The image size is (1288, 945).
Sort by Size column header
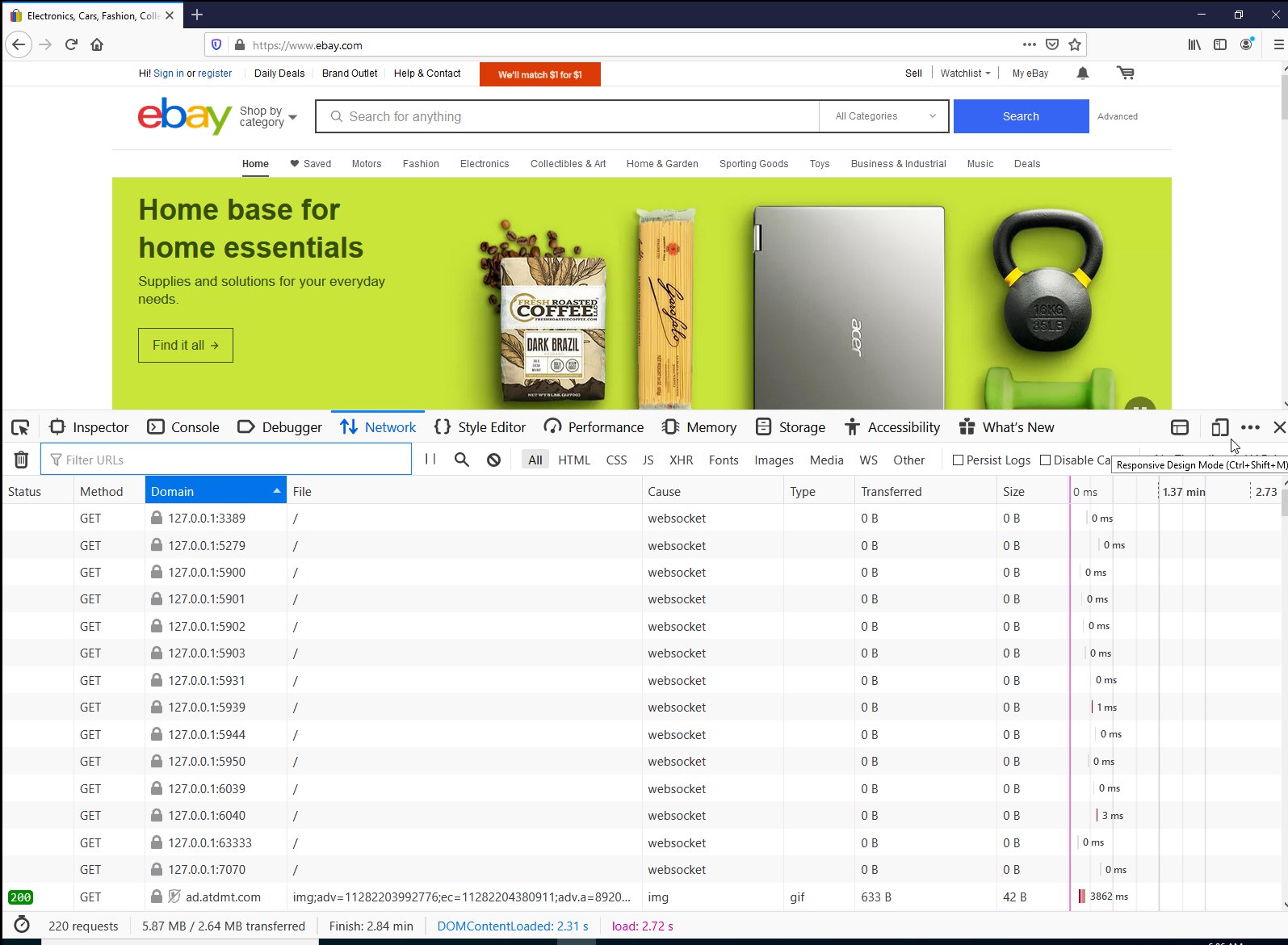pos(1032,491)
